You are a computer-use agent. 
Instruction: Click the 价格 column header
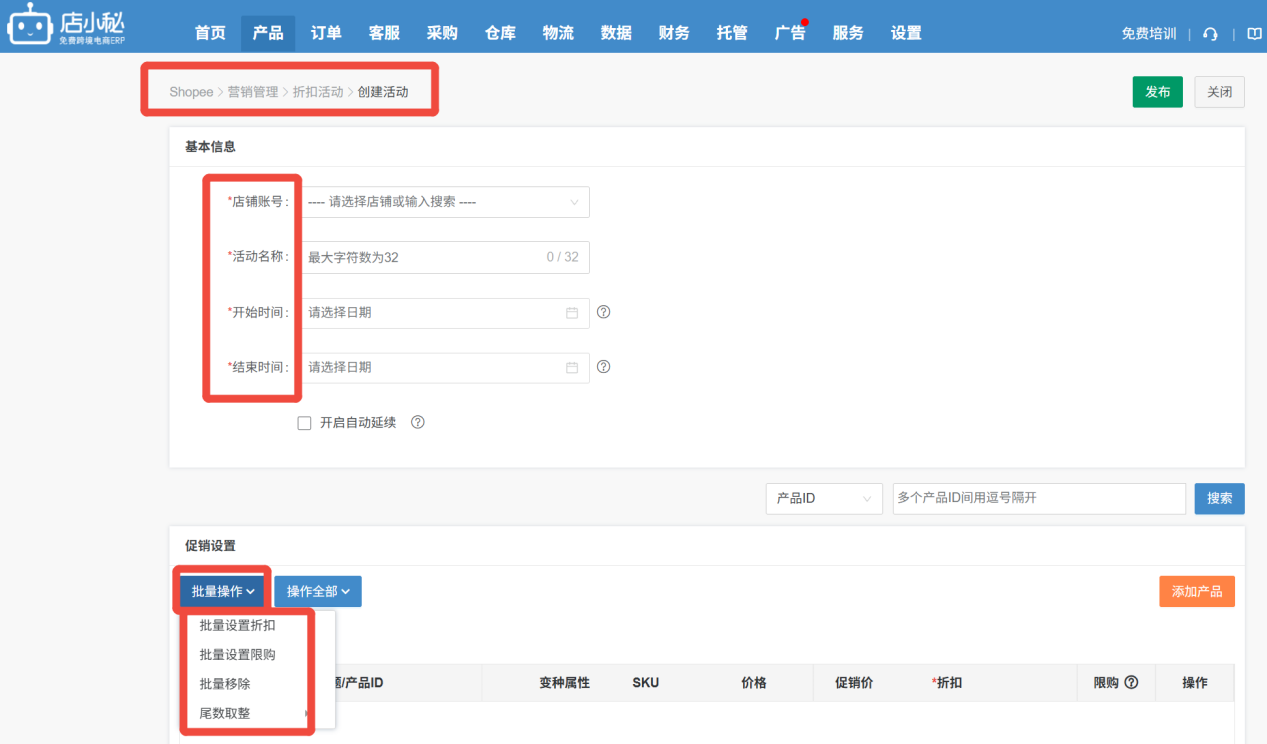click(754, 683)
